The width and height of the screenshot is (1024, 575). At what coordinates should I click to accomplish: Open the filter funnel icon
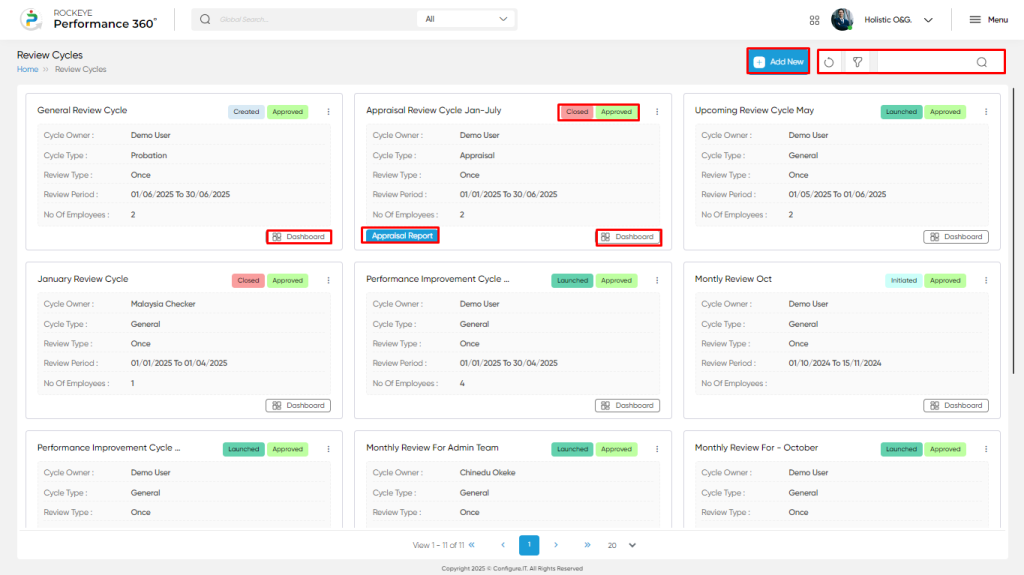pos(857,62)
